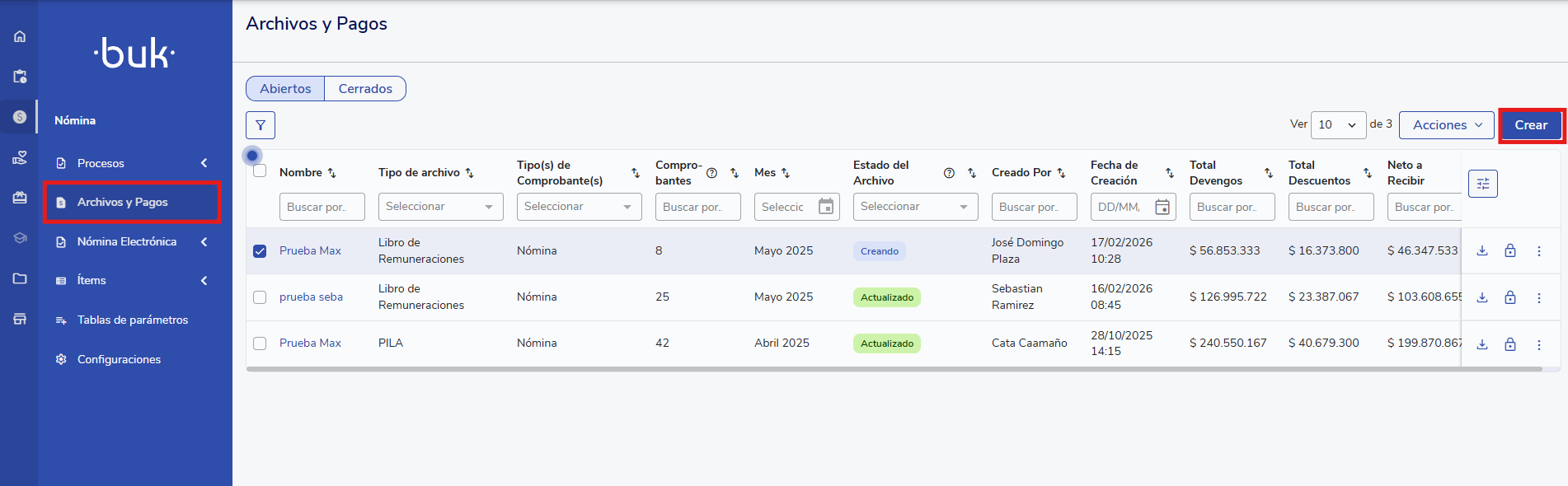Open the three-dot menu for PILA row
Image resolution: width=1568 pixels, height=486 pixels.
(1538, 344)
